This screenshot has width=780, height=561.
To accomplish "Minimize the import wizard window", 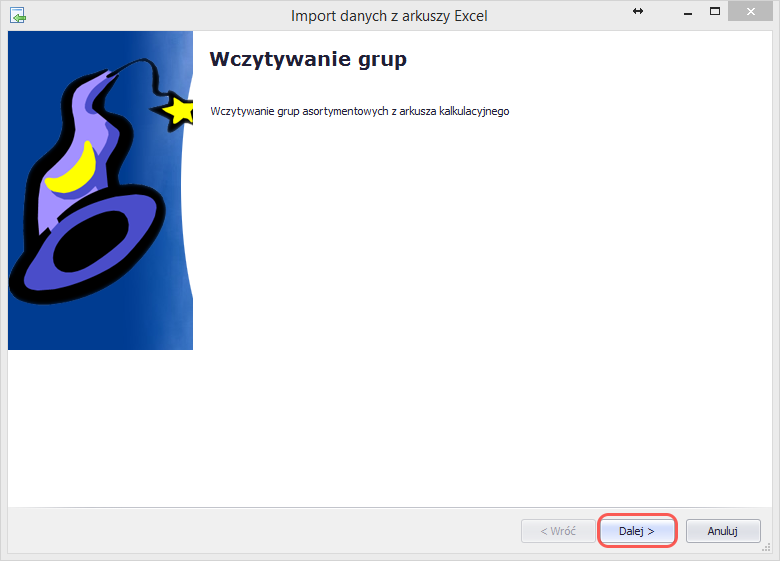I will click(x=687, y=12).
